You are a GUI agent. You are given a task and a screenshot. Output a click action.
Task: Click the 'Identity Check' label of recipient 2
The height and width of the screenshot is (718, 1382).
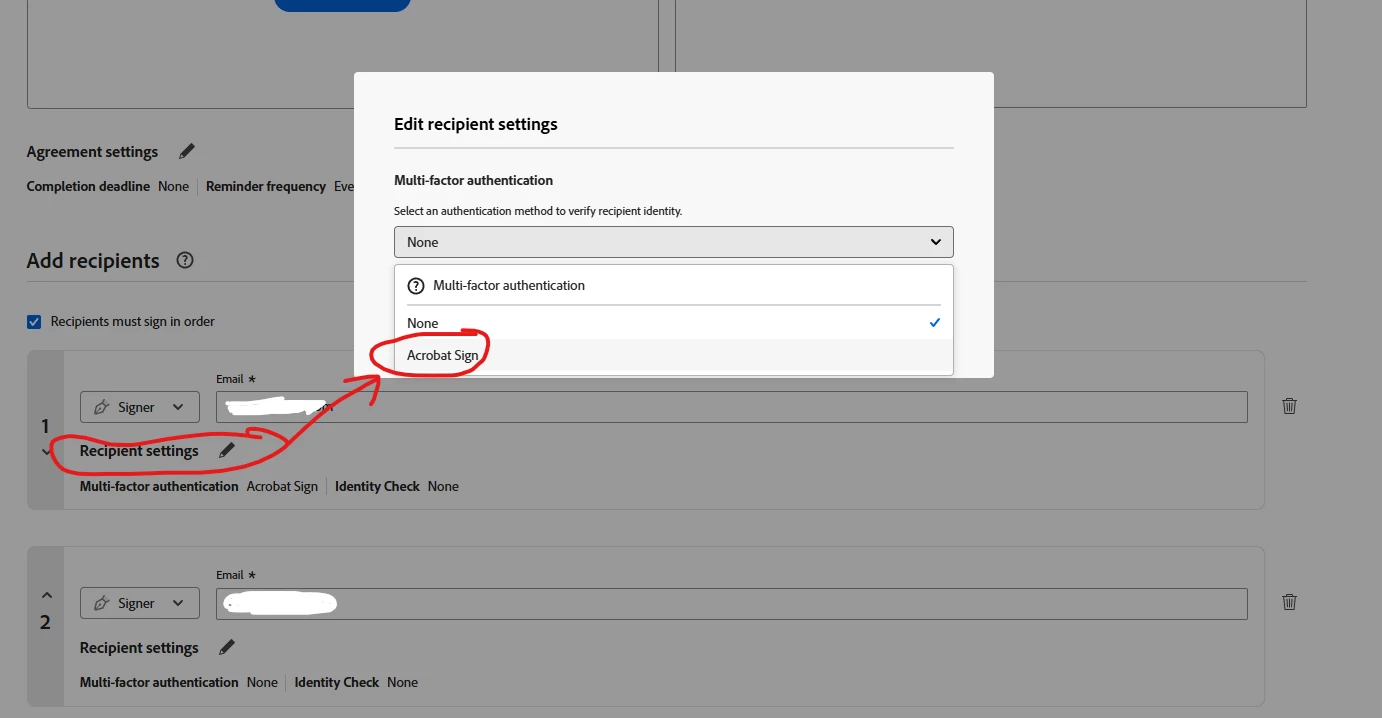coord(337,682)
